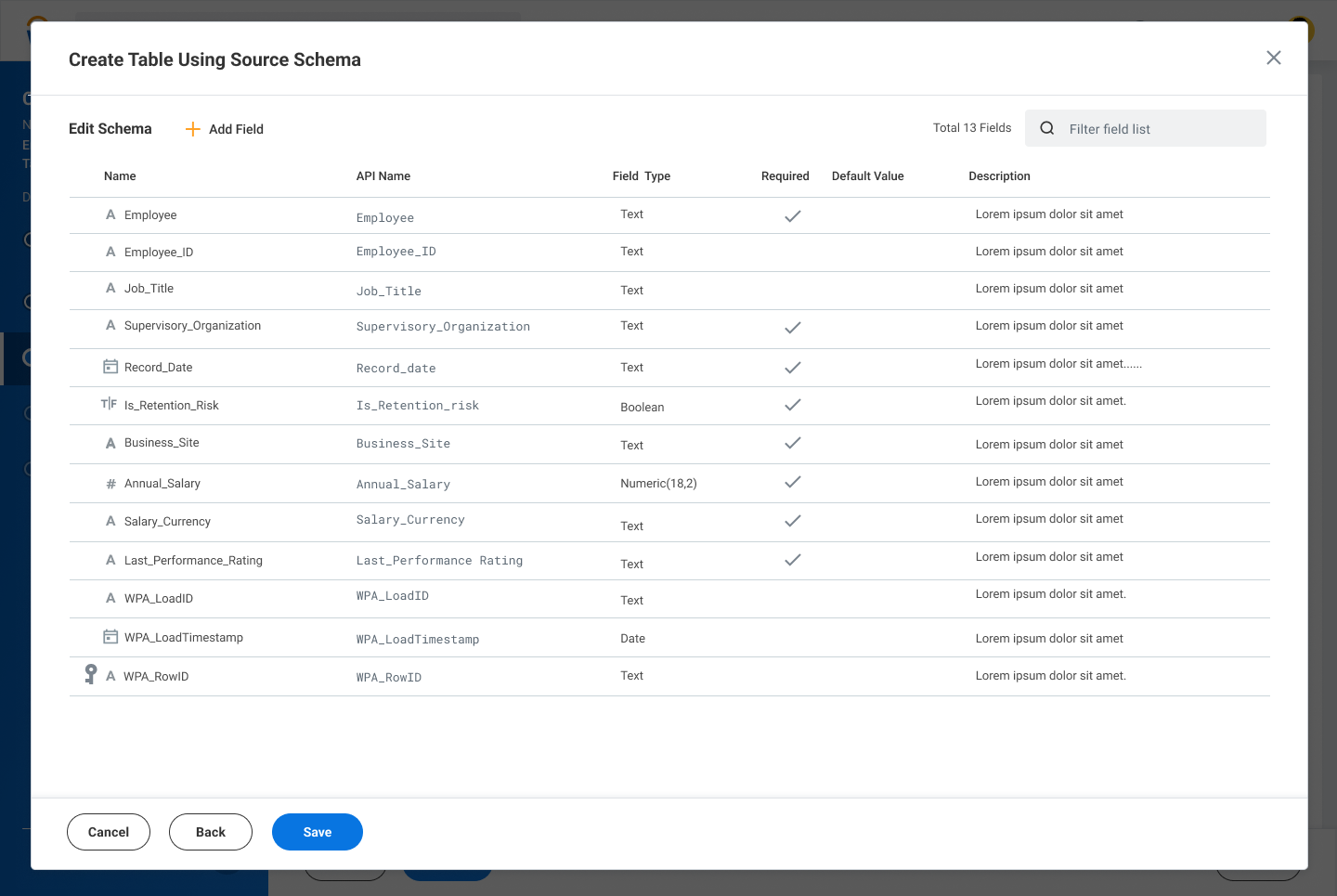
Task: Toggle Required check for Last_Performance_Rating row
Action: coord(793,560)
